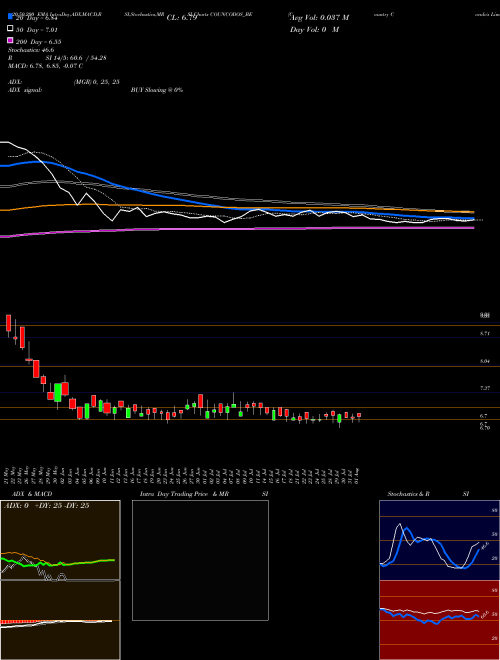500x660 pixels.
Task: Click the 'CL: 6.79' closing price label
Action: pyautogui.click(x=182, y=18)
